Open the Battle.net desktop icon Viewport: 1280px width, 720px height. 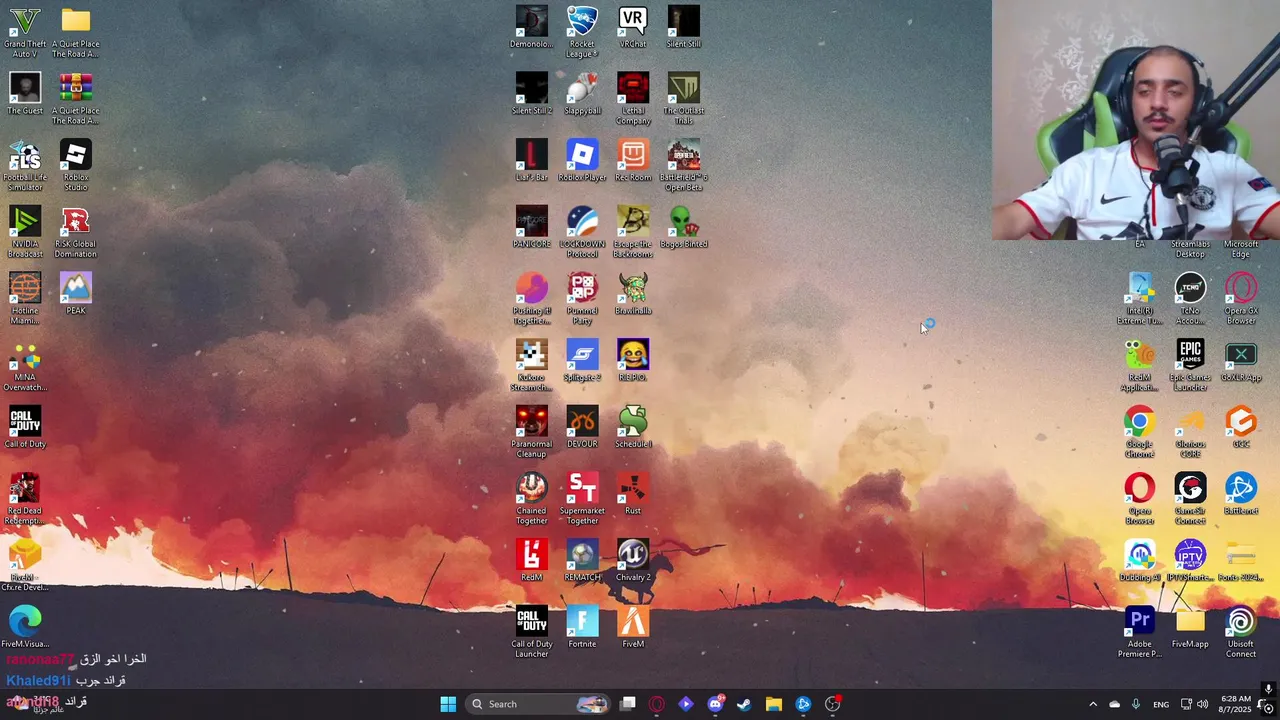click(1241, 494)
